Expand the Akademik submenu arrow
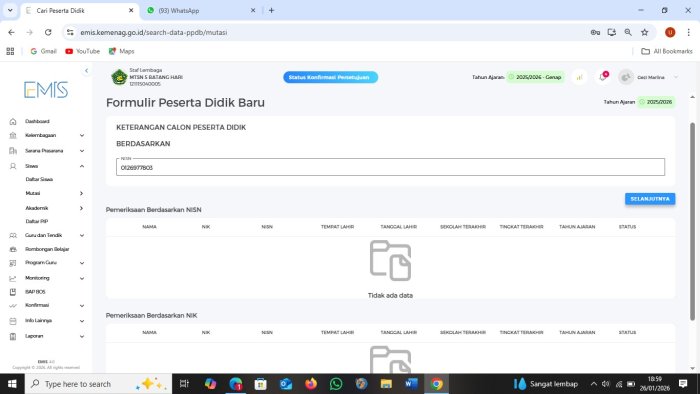The height and width of the screenshot is (394, 700). click(81, 208)
